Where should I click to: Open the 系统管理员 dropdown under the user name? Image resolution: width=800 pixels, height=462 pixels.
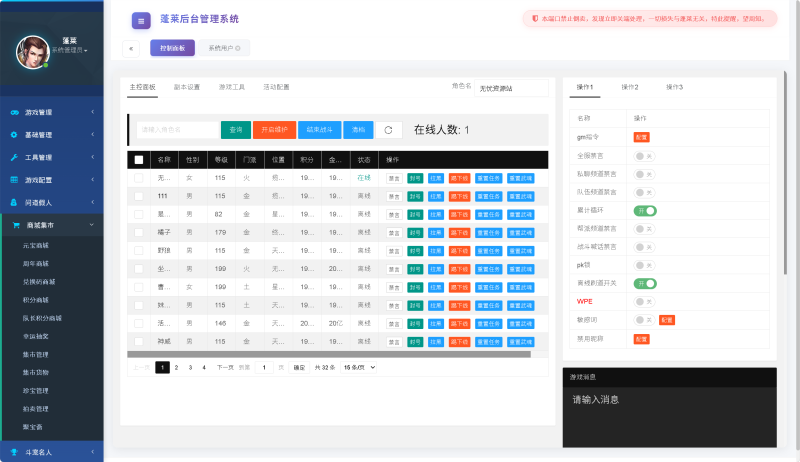tap(69, 50)
